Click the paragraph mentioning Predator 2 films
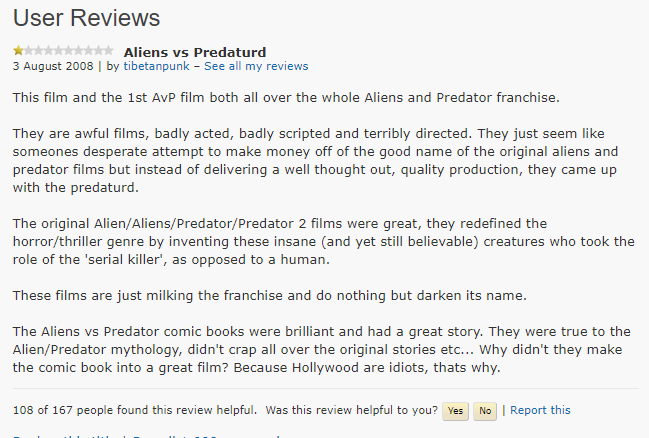The width and height of the screenshot is (649, 438). (x=324, y=242)
